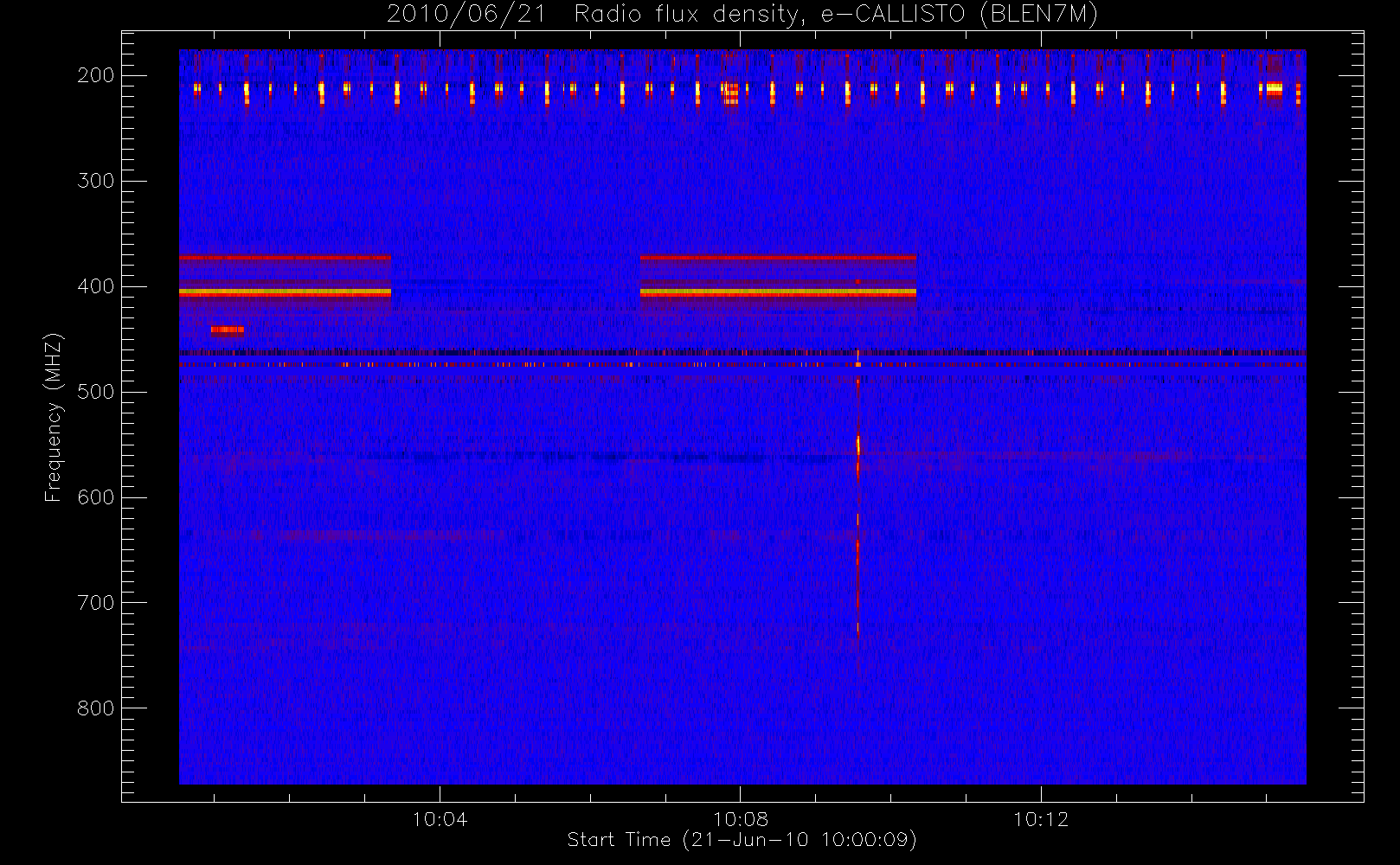This screenshot has width=1400, height=865.
Task: Click the 800 frequency tick label
Action: pos(96,708)
